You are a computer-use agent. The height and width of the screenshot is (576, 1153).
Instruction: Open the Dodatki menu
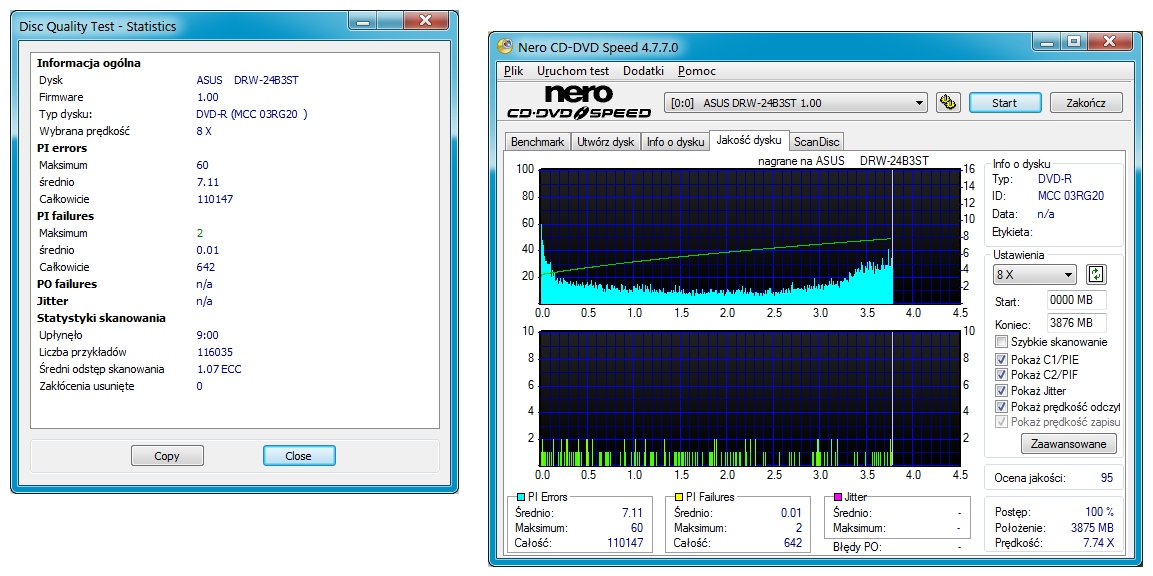click(x=643, y=71)
